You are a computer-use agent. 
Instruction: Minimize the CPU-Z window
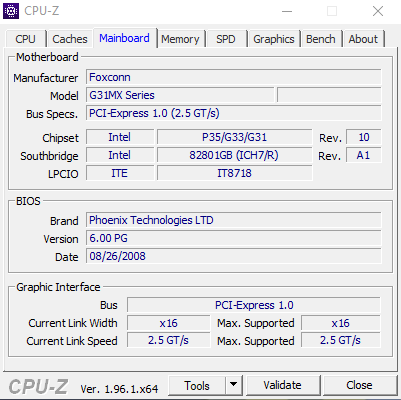[287, 11]
